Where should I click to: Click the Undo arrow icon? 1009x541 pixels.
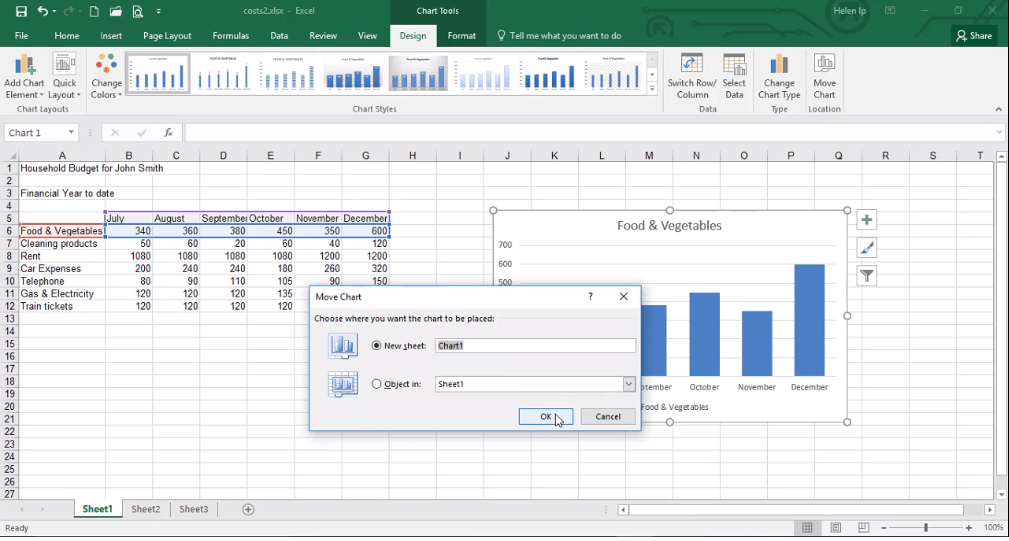click(42, 11)
